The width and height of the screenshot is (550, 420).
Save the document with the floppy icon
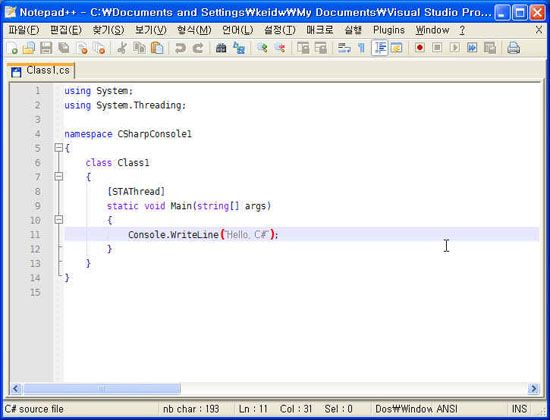[46, 48]
